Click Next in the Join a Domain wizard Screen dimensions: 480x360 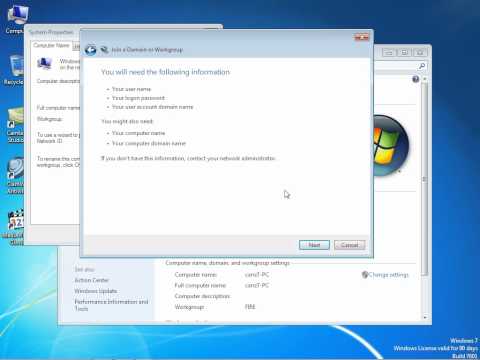pos(314,245)
